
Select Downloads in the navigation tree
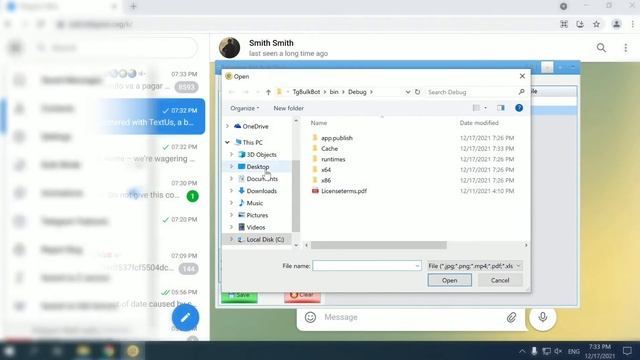tap(262, 191)
